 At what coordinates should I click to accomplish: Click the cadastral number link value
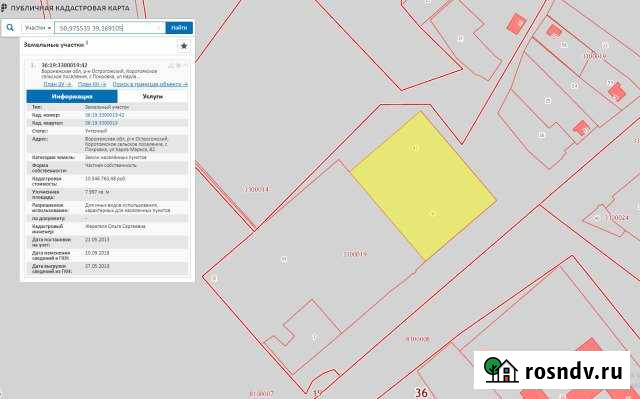[x=104, y=115]
